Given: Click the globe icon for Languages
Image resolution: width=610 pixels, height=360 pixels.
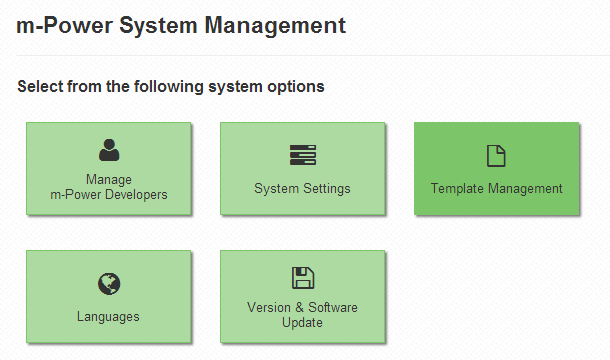Looking at the screenshot, I should pos(109,284).
